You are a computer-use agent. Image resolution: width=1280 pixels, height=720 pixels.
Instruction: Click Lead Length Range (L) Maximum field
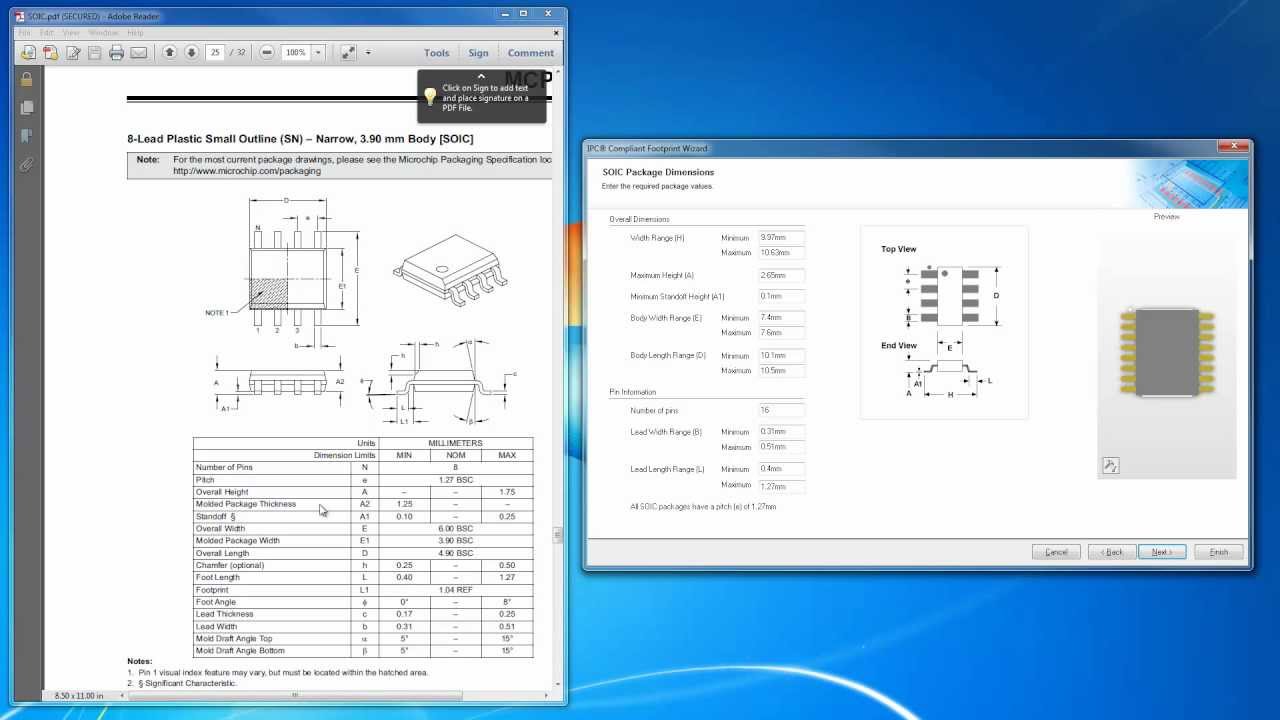(x=782, y=485)
